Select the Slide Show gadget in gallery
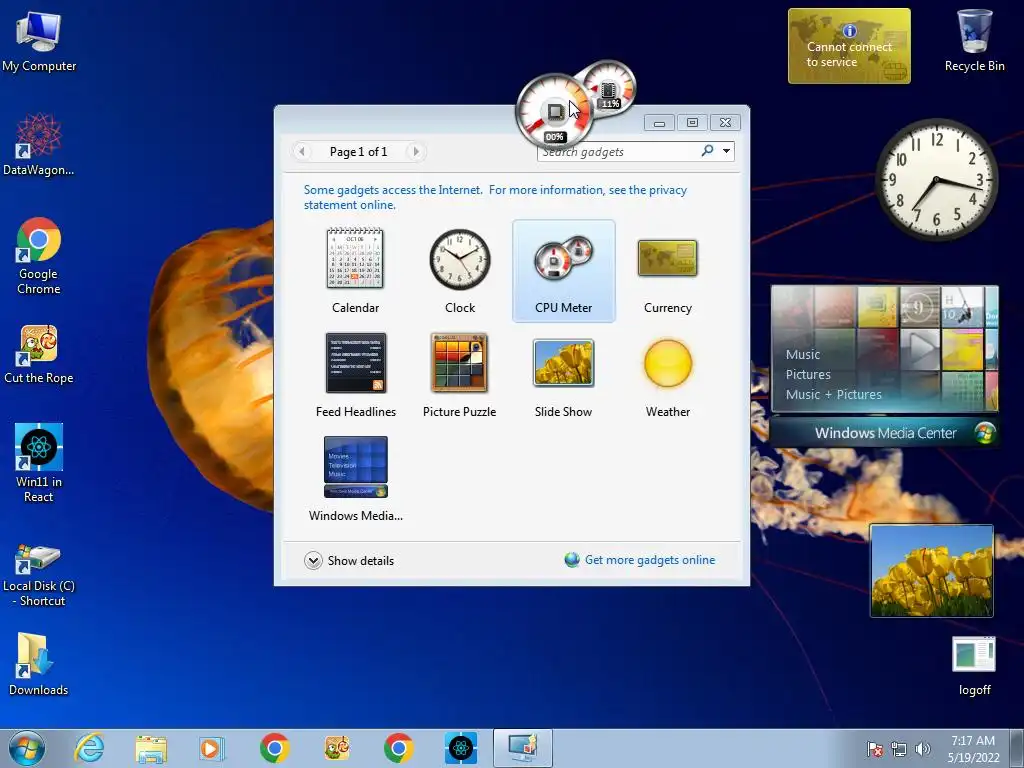This screenshot has height=768, width=1024. click(x=564, y=375)
